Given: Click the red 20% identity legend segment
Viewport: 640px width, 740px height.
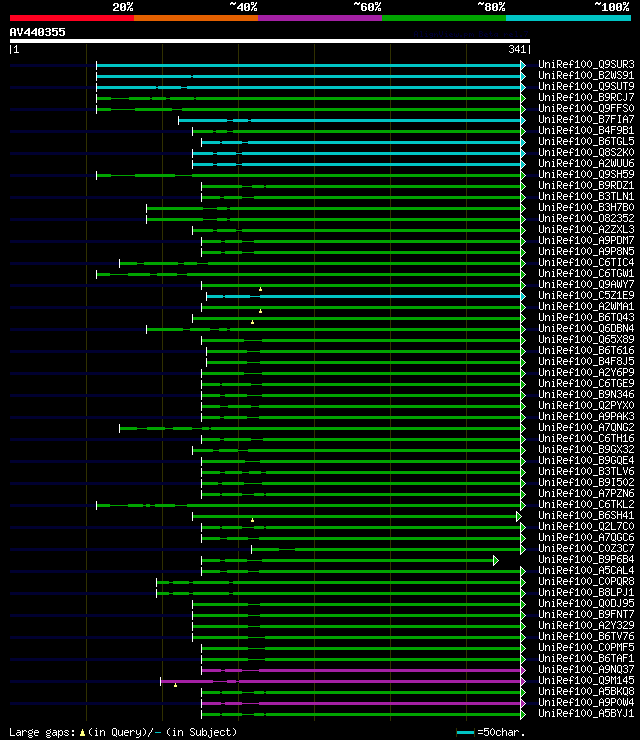Looking at the screenshot, I should click(x=72, y=18).
